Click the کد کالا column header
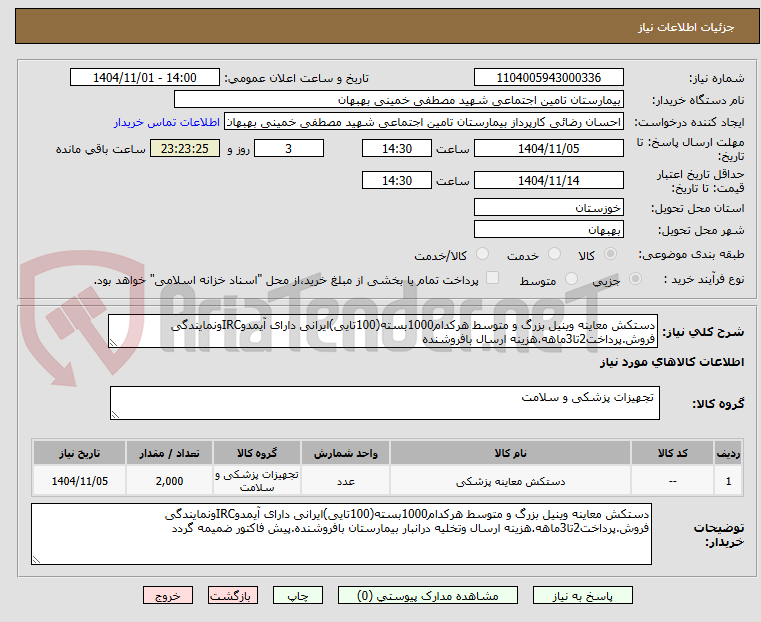Viewport: 761px width, 622px height. (672, 453)
